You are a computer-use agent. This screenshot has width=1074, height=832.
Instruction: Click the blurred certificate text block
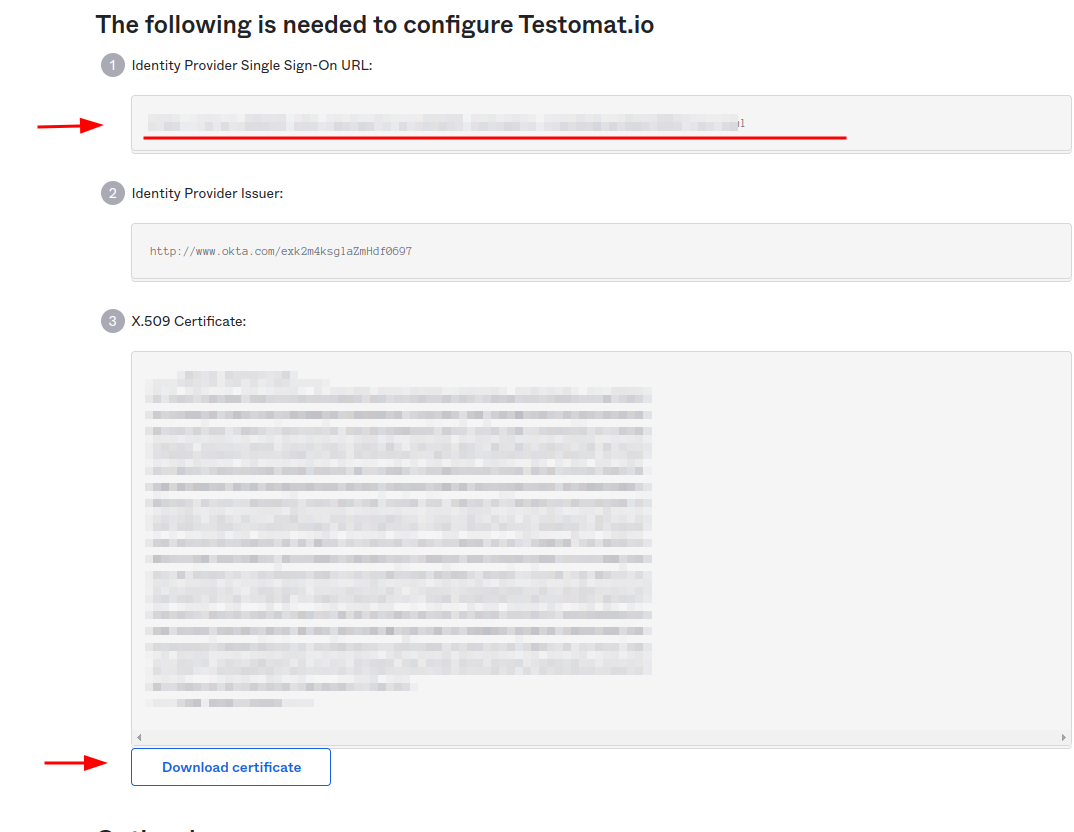point(398,540)
